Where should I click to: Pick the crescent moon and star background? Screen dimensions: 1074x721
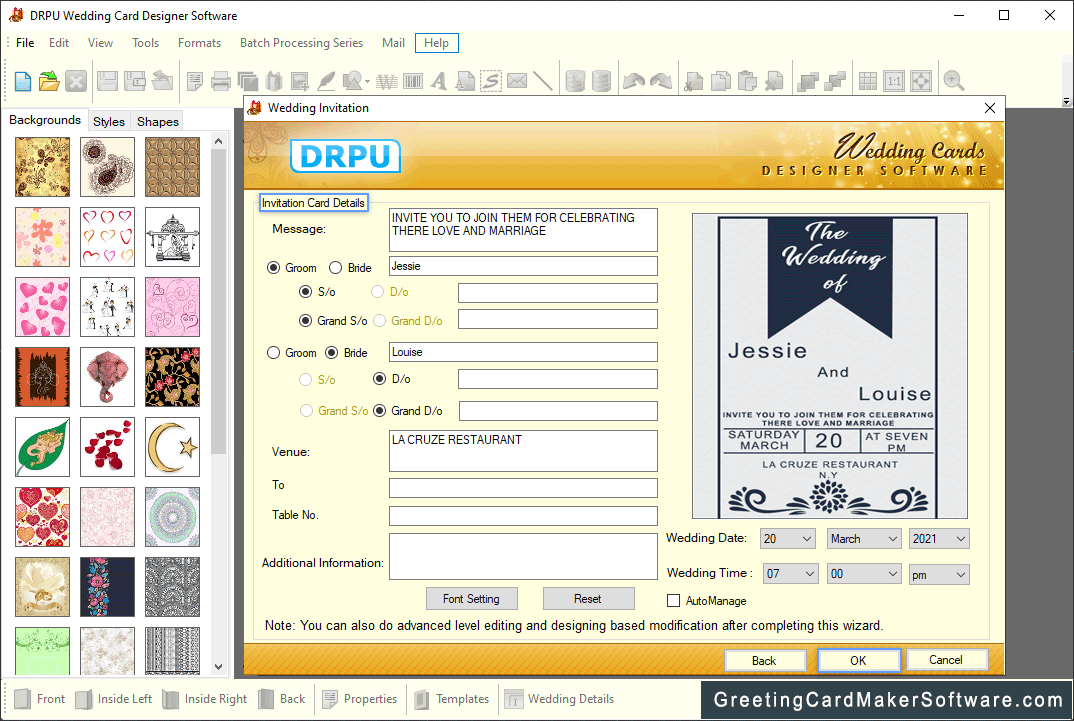(173, 447)
